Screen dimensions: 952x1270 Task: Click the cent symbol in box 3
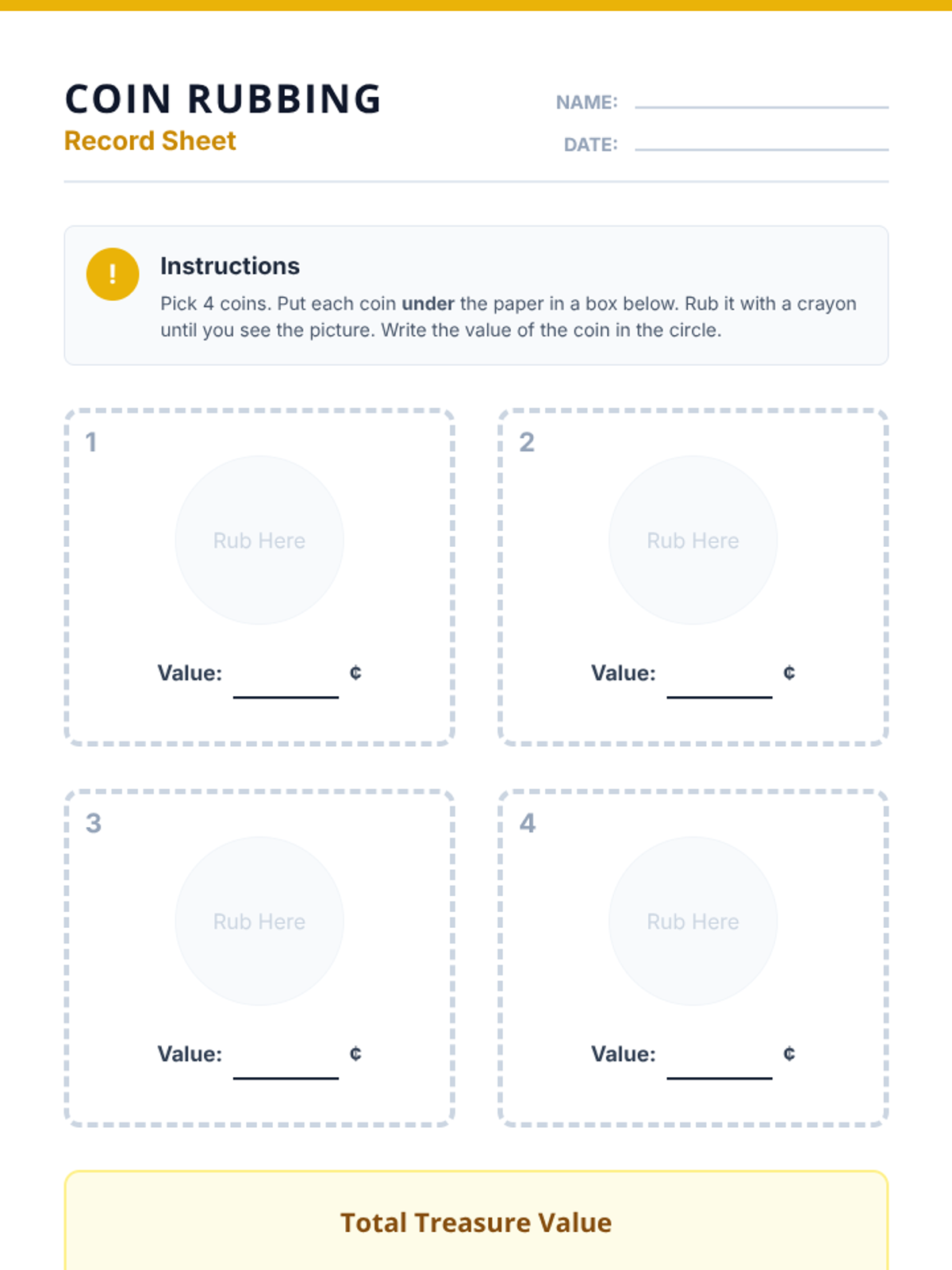(355, 1054)
